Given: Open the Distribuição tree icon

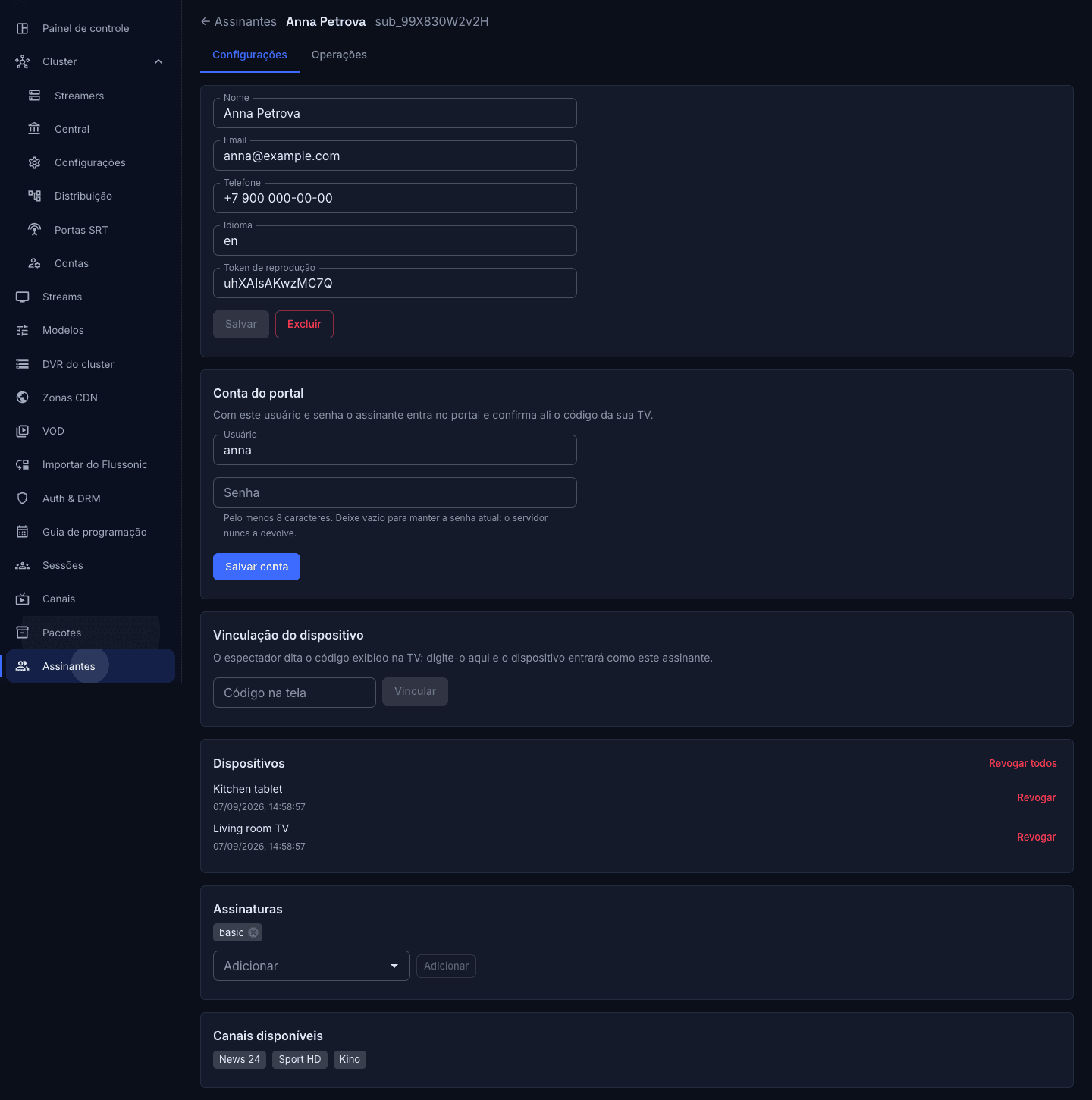Looking at the screenshot, I should [34, 196].
